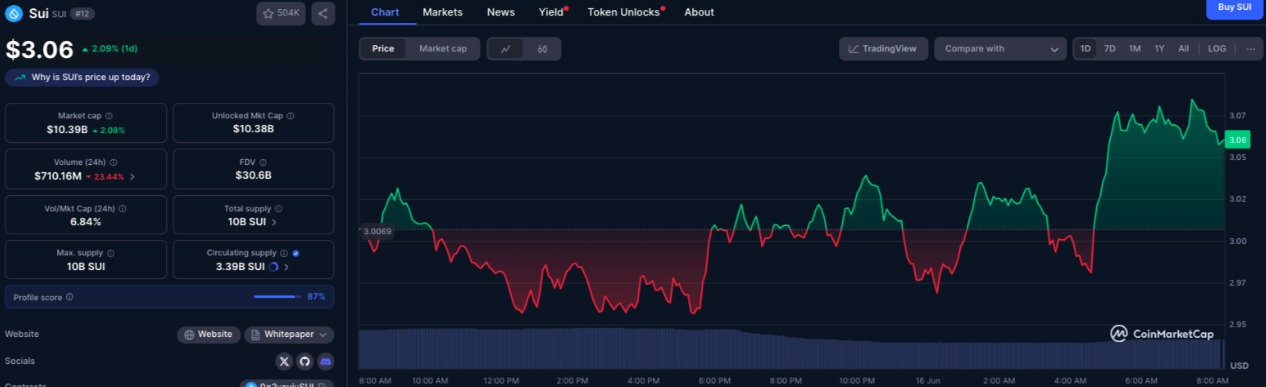This screenshot has height=387, width=1266.
Task: Click the share icon next to 504K
Action: [322, 14]
